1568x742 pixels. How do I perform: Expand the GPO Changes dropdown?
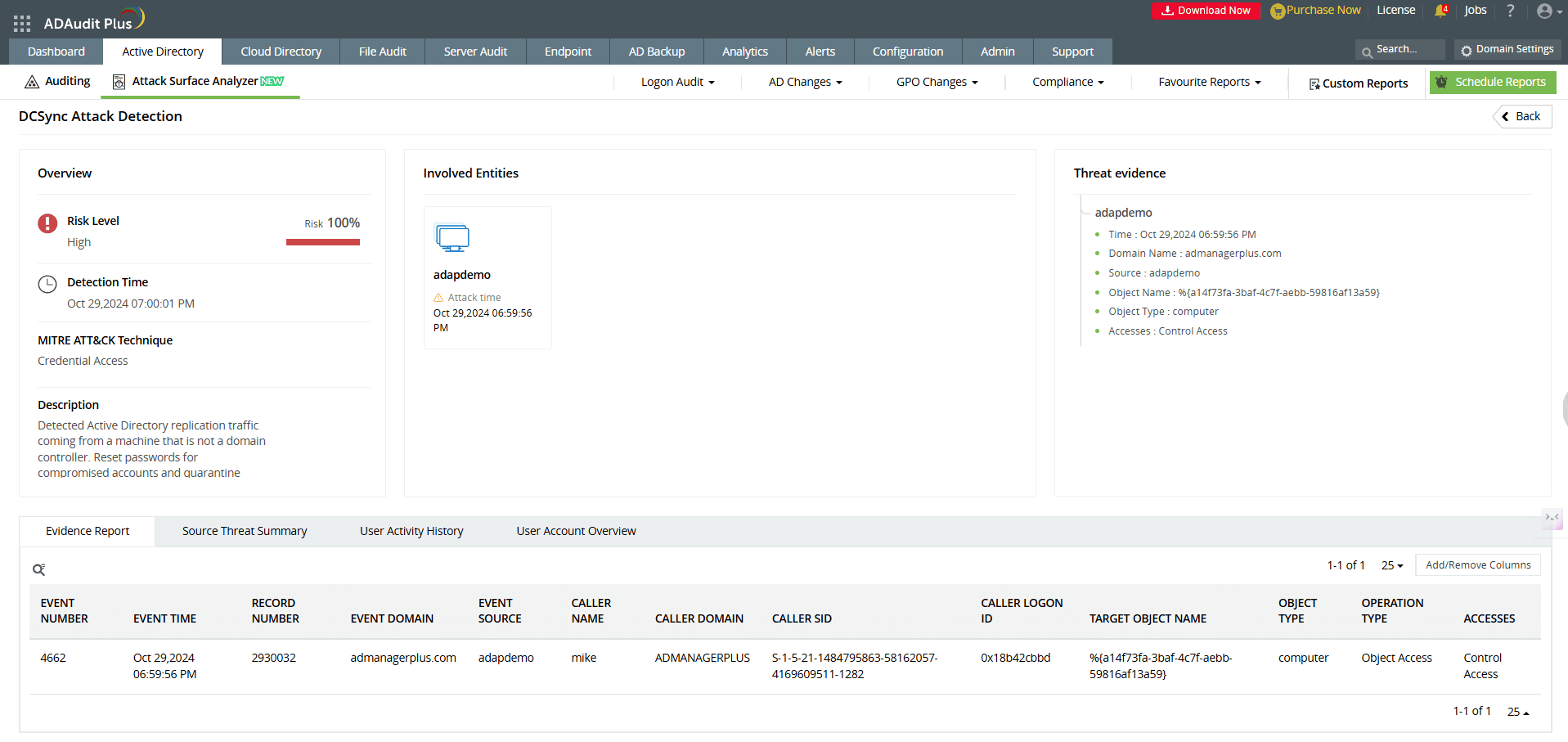tap(937, 82)
